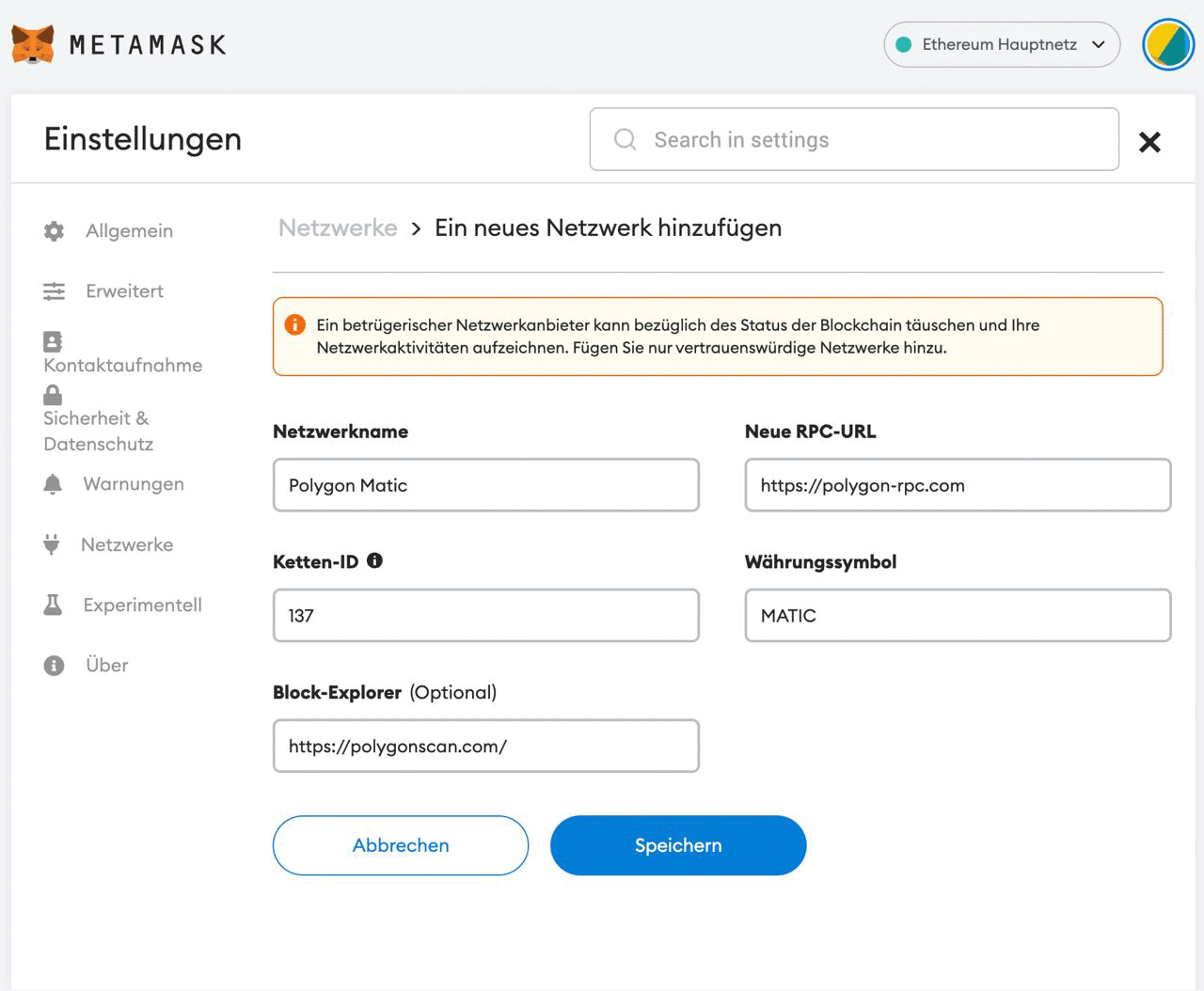Screen dimensions: 1204x991
Task: Click the Kontaktaufnahme contacts icon
Action: [x=53, y=341]
